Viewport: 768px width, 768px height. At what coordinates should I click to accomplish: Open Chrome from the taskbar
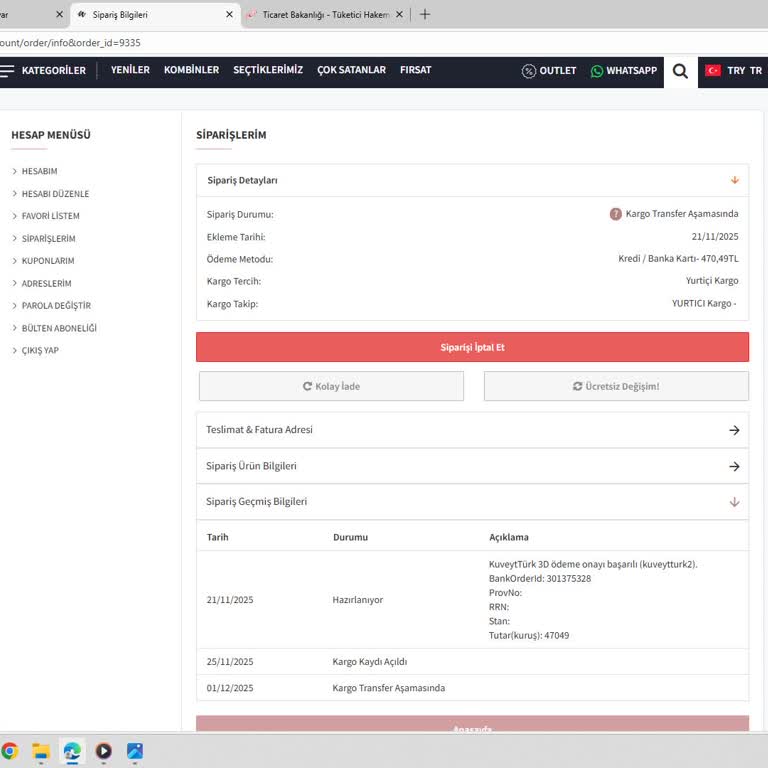(10, 751)
